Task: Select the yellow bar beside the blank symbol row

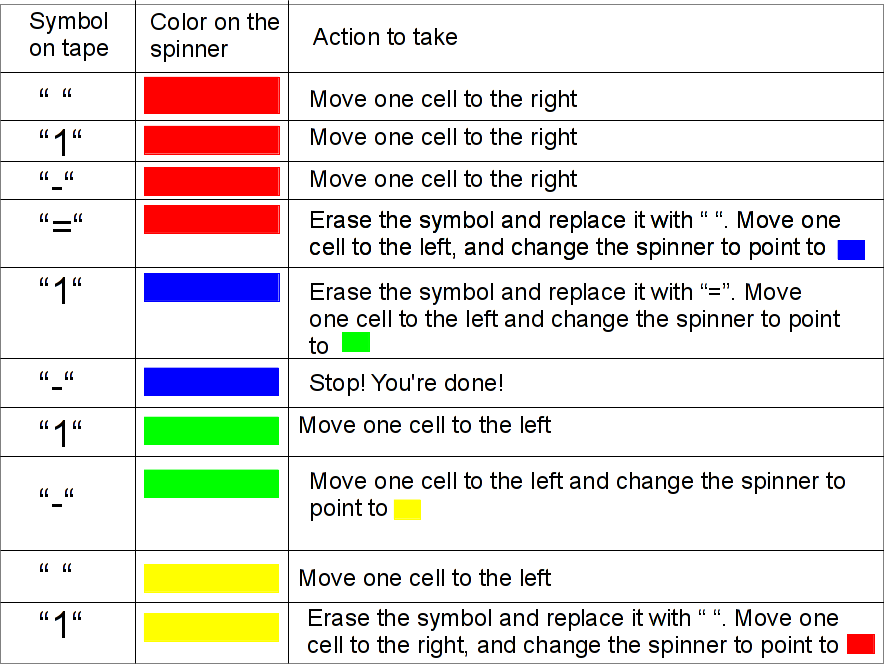Action: pyautogui.click(x=212, y=578)
